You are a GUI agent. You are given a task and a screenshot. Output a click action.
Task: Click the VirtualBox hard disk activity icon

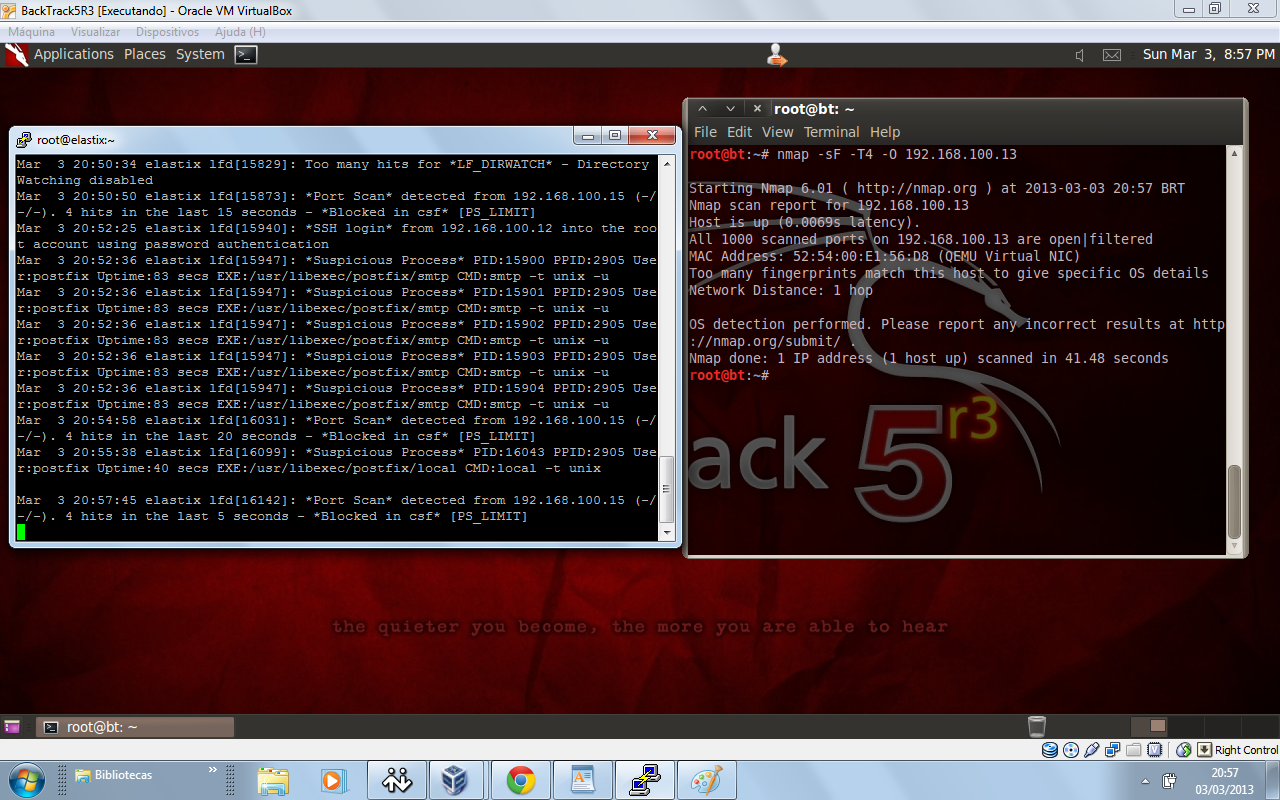1049,750
